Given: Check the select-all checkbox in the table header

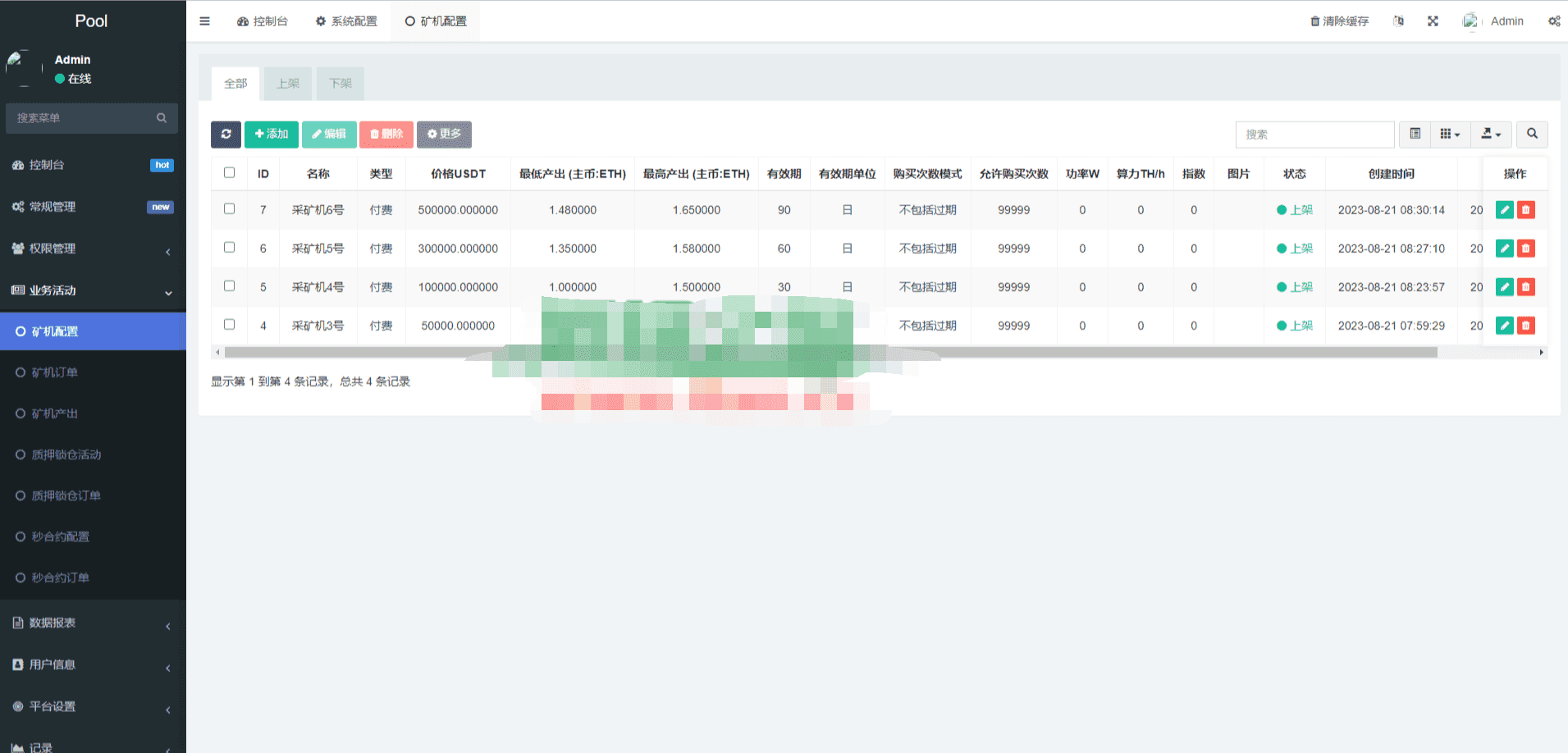Looking at the screenshot, I should 230,173.
